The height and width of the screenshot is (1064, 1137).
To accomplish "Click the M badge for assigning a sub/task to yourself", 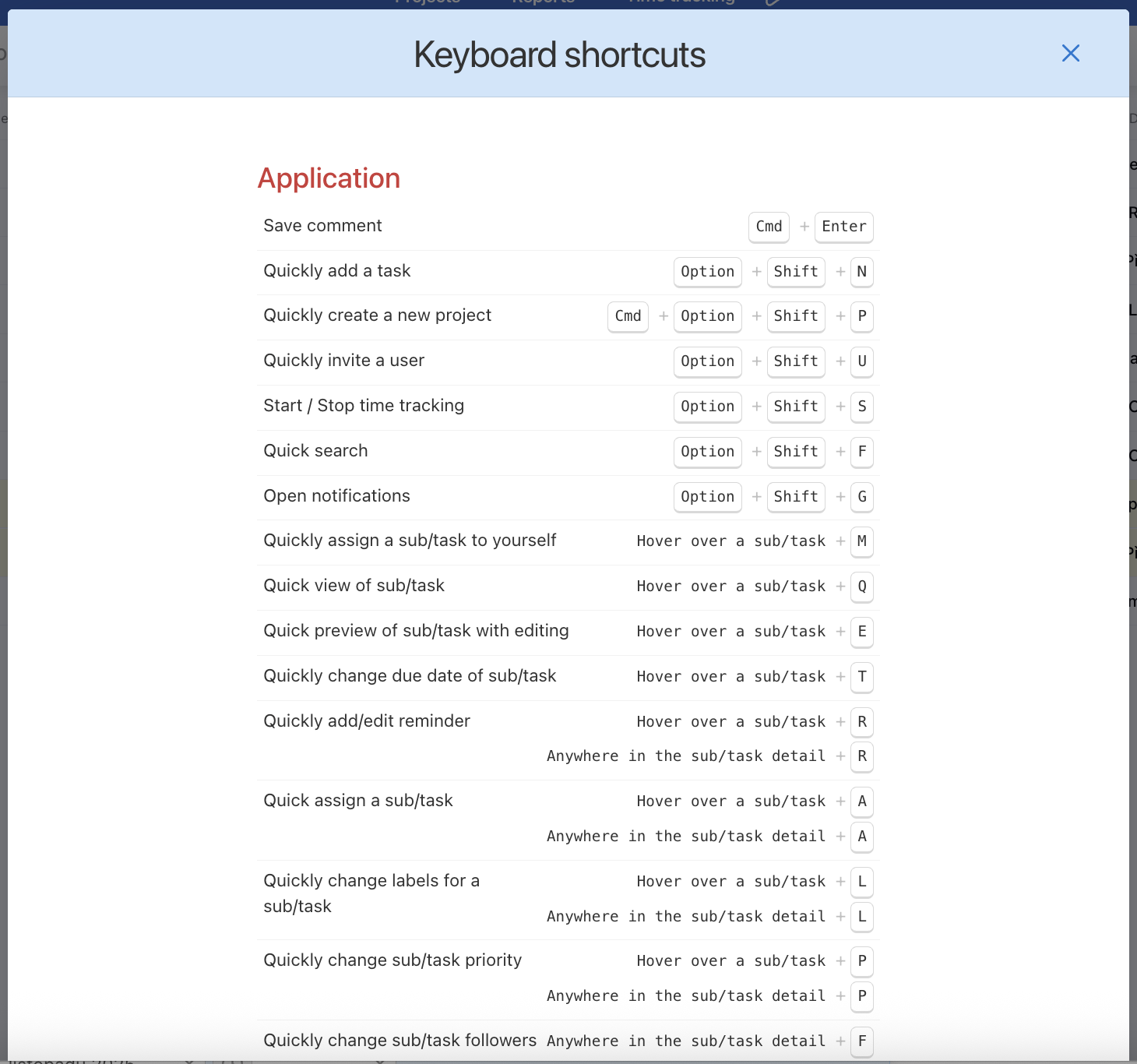I will tap(861, 542).
